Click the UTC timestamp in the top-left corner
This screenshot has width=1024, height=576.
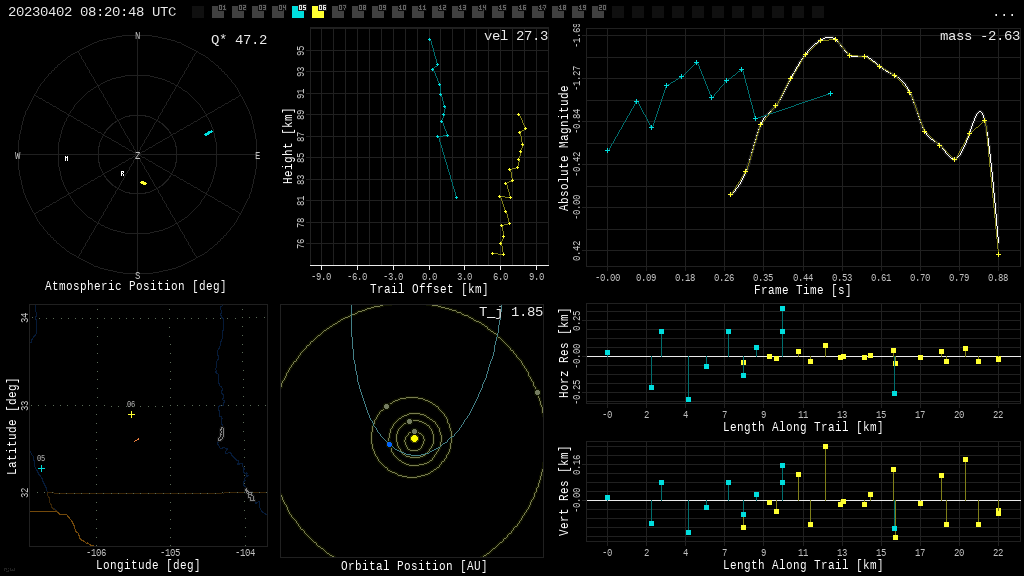coord(92,12)
